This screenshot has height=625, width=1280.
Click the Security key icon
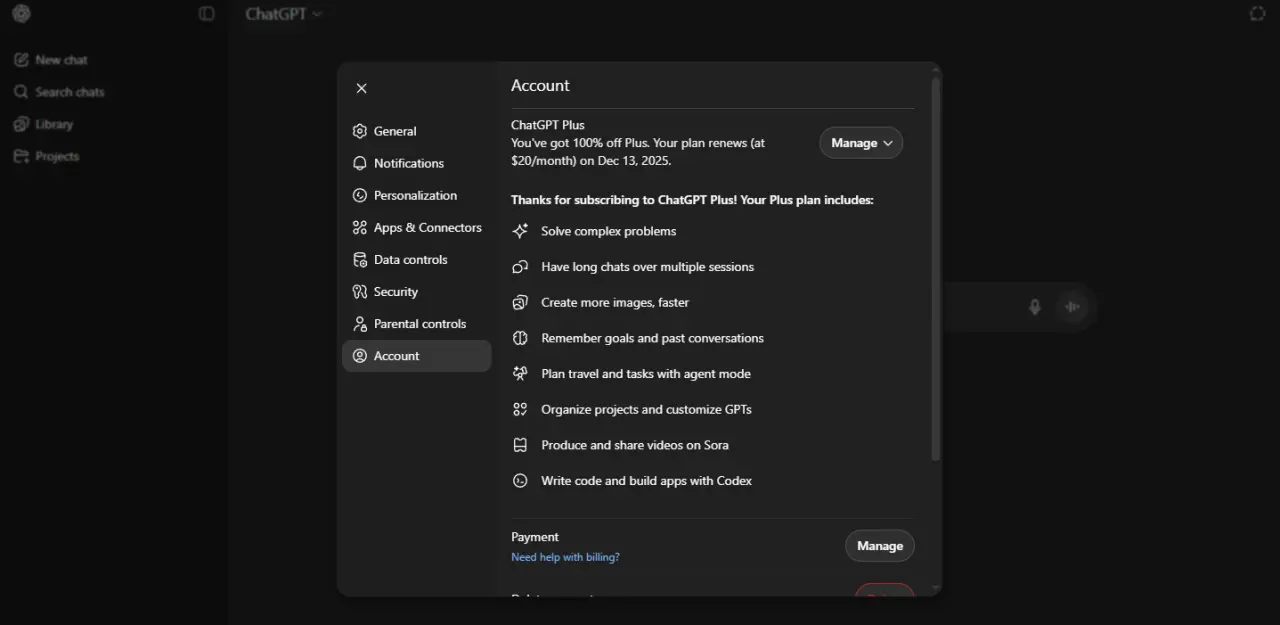[x=360, y=292]
